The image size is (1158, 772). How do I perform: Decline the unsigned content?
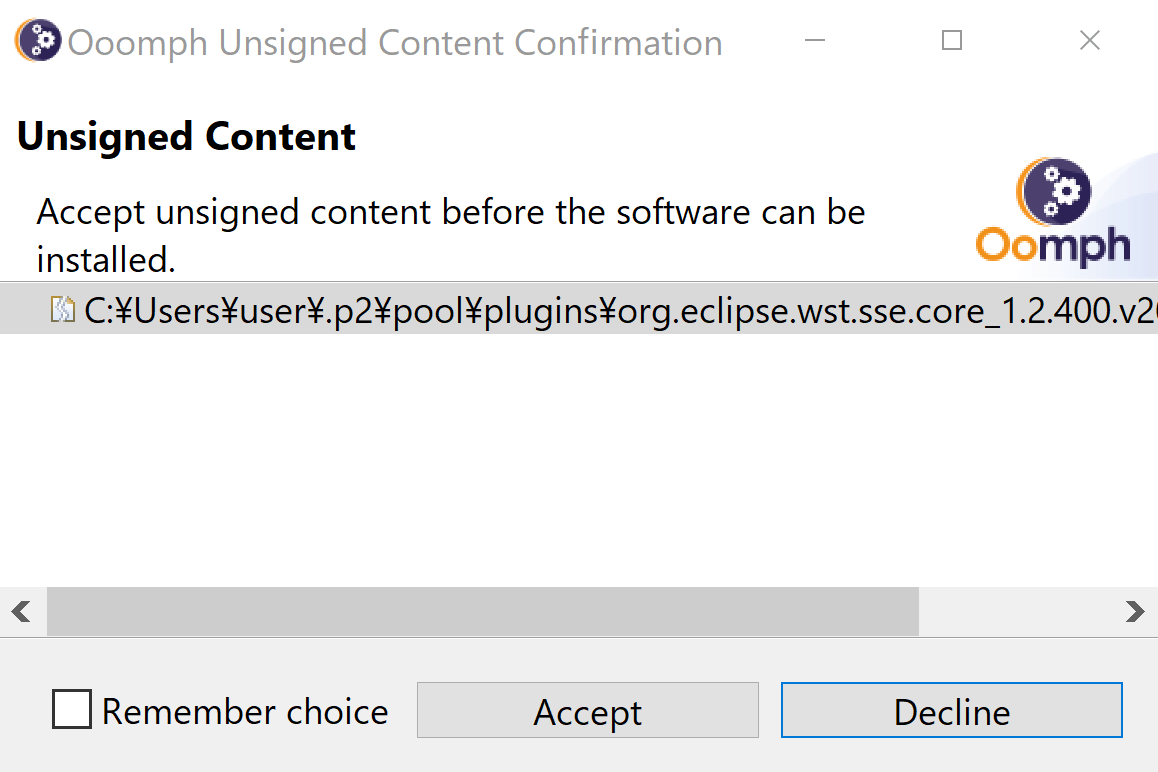pos(952,710)
